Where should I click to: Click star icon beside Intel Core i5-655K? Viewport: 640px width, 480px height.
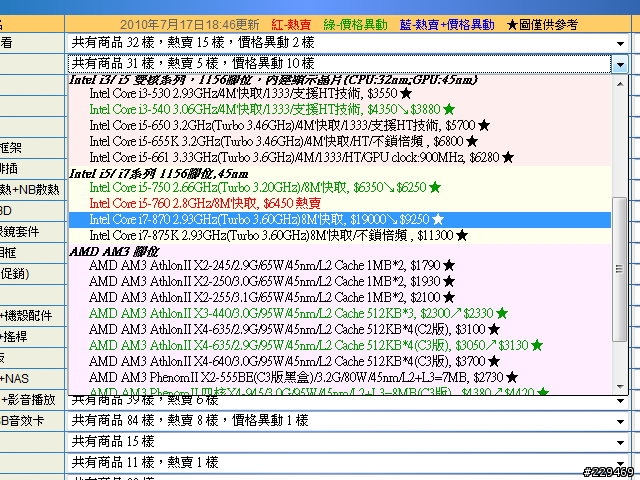pyautogui.click(x=471, y=141)
